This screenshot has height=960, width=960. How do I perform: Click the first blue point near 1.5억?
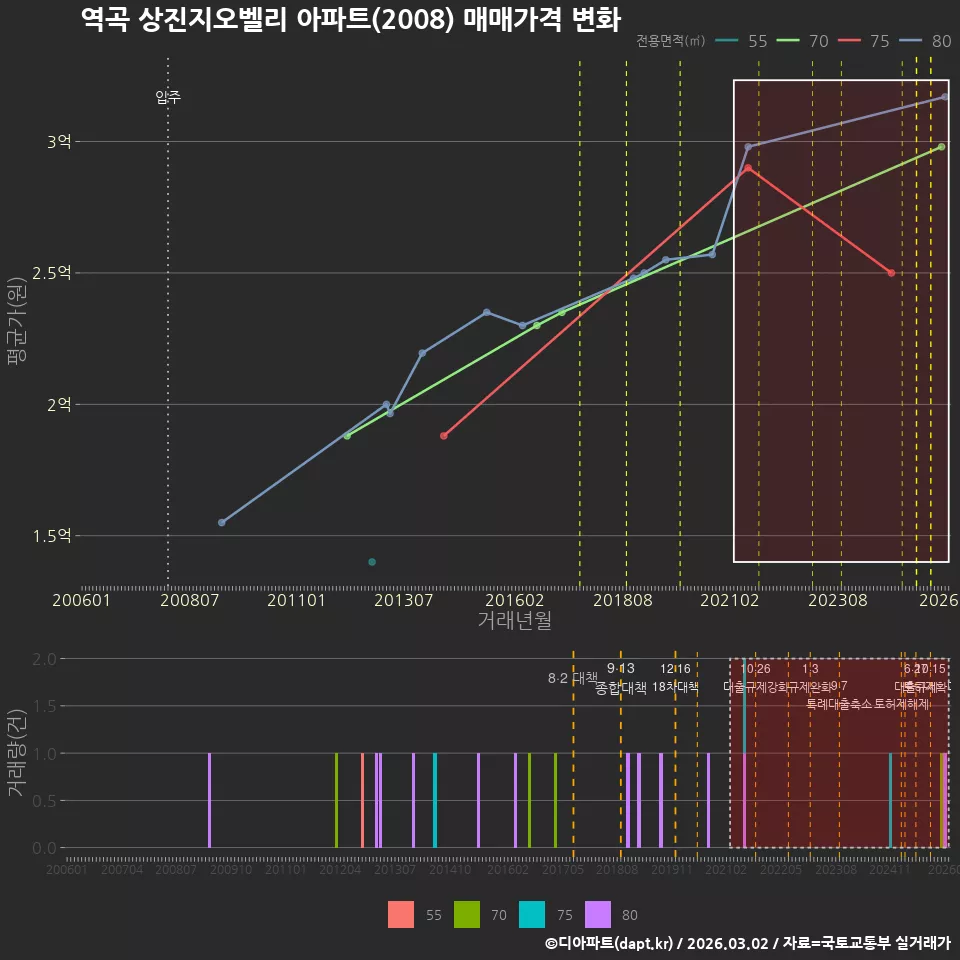click(222, 522)
